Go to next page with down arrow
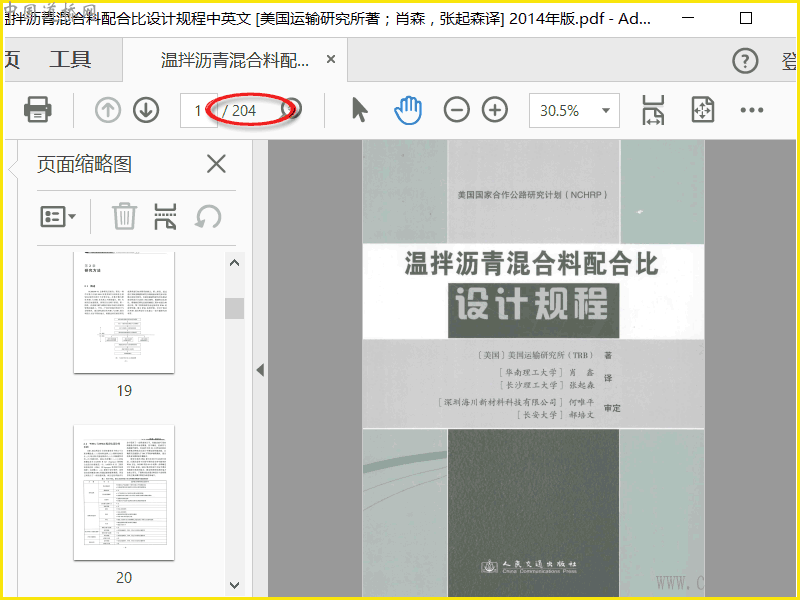 pos(146,110)
